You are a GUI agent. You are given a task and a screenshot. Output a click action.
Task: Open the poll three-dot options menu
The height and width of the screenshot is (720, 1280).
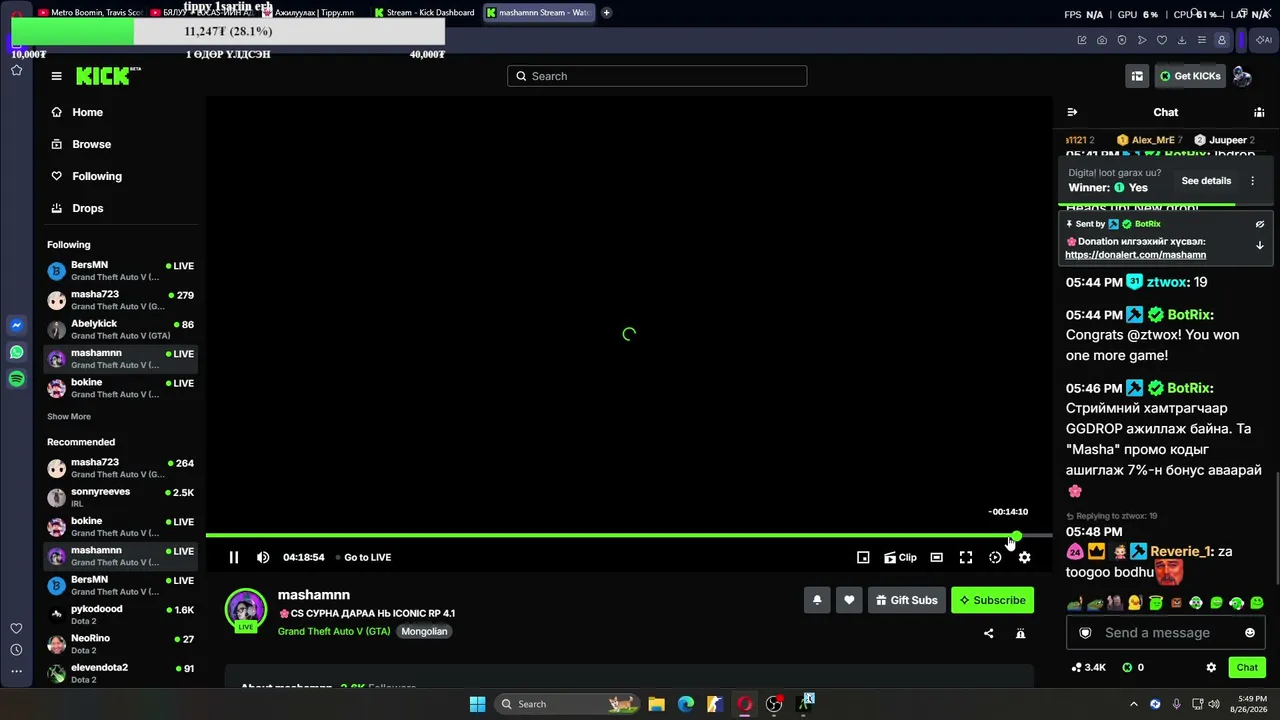click(x=1252, y=181)
